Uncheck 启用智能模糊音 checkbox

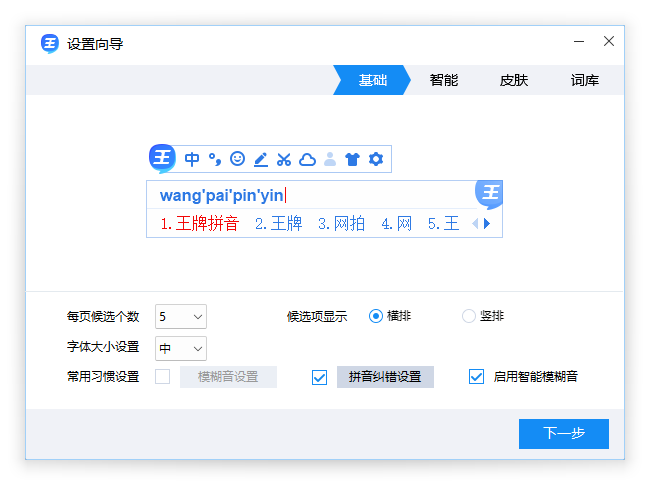click(x=477, y=377)
